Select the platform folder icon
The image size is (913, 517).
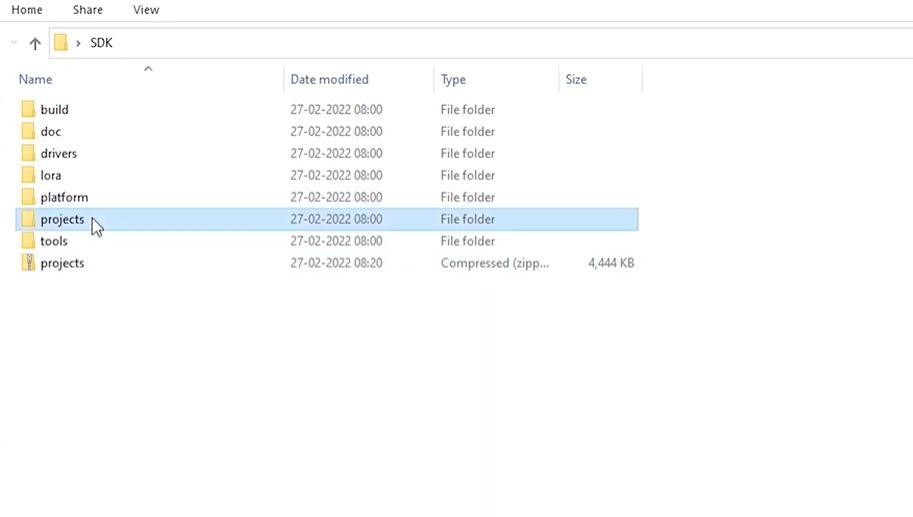tap(28, 197)
